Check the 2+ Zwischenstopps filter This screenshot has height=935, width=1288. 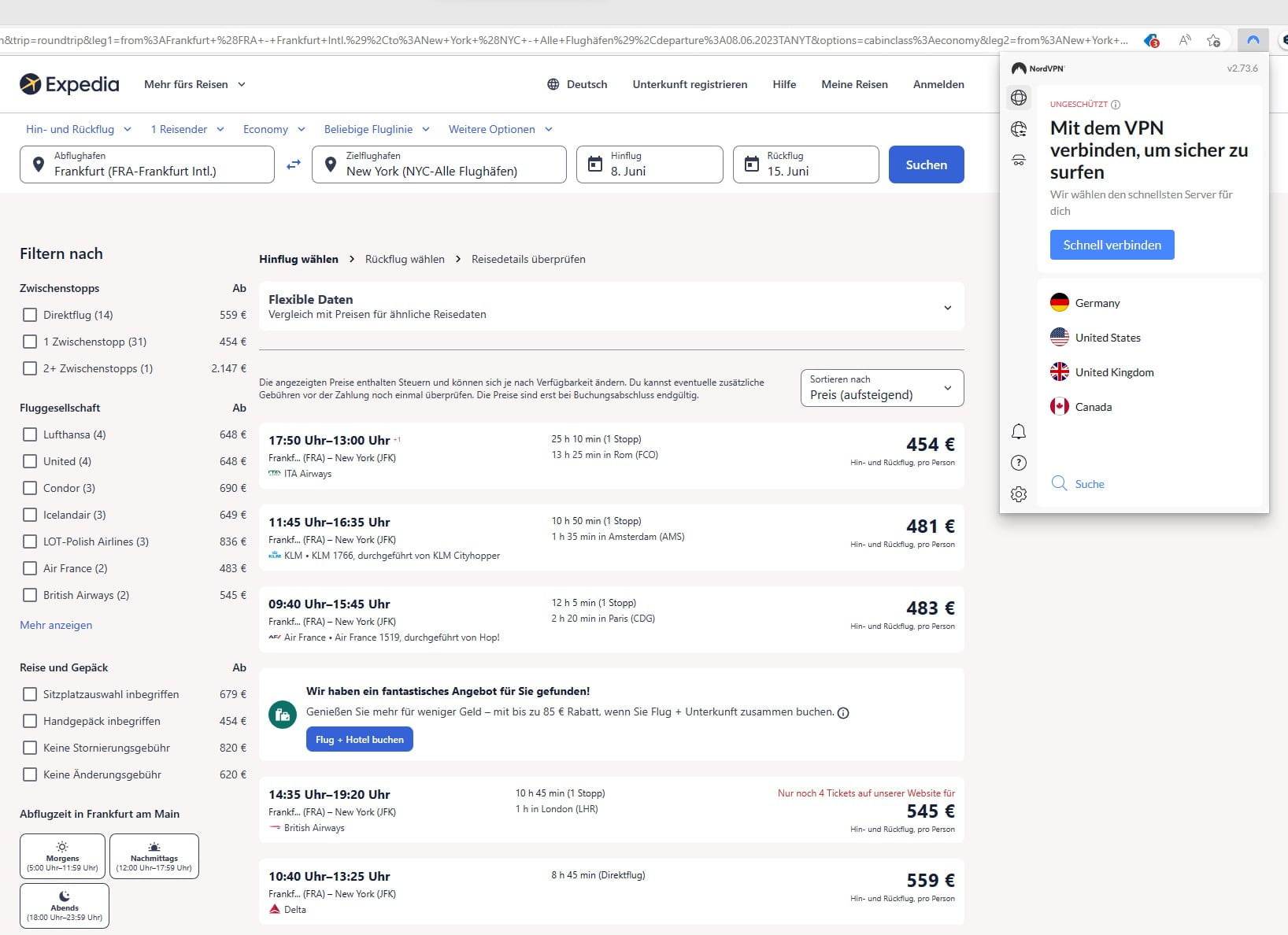pyautogui.click(x=30, y=368)
